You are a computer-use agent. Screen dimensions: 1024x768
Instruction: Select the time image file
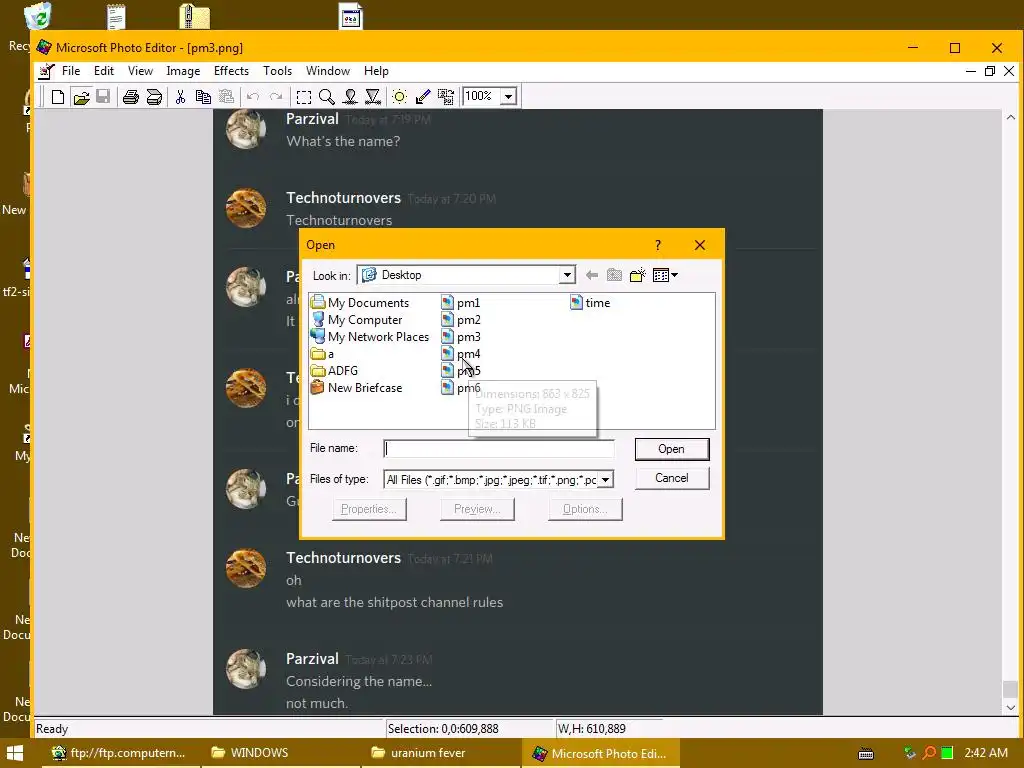coord(590,302)
